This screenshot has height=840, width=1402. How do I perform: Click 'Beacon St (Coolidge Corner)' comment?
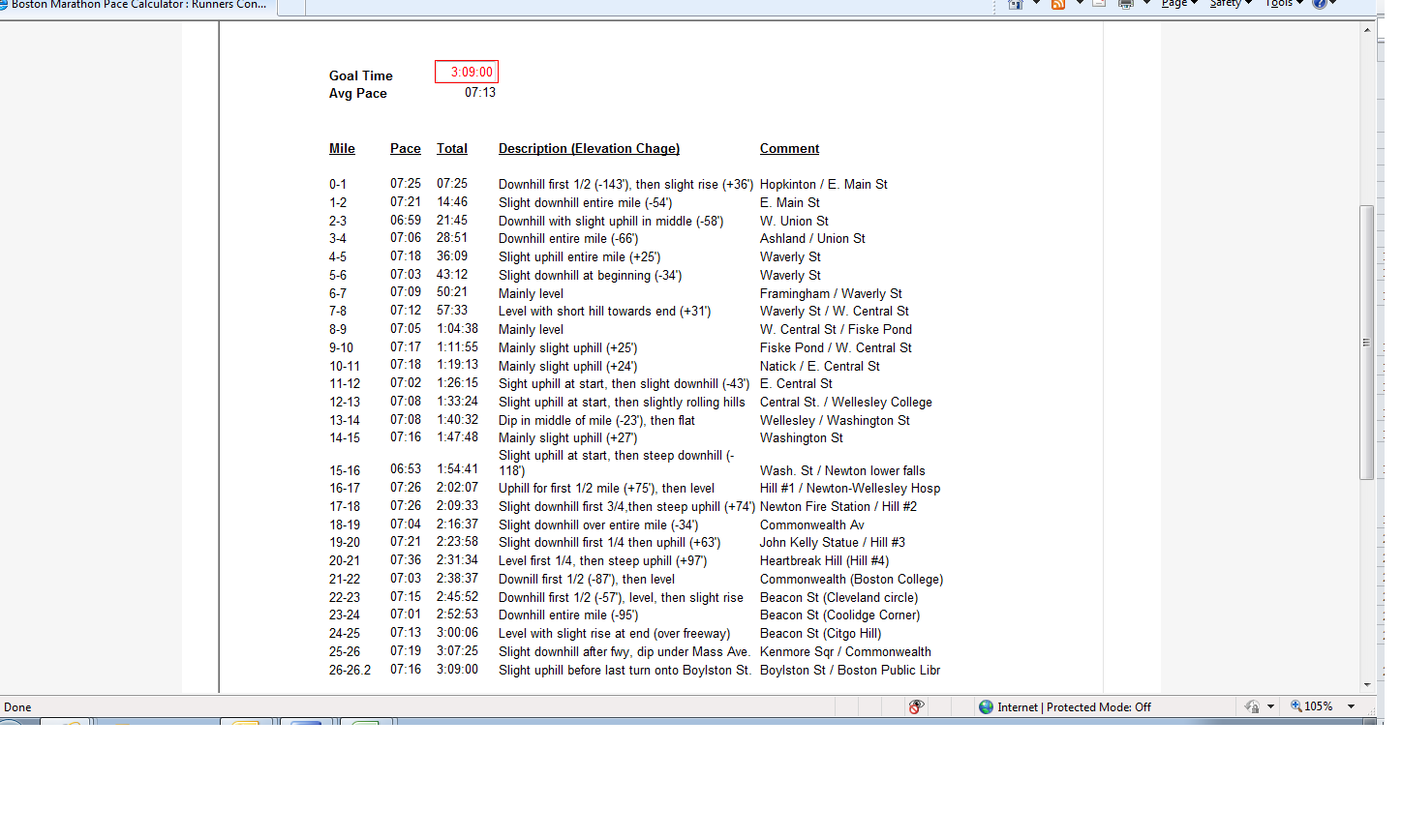840,615
